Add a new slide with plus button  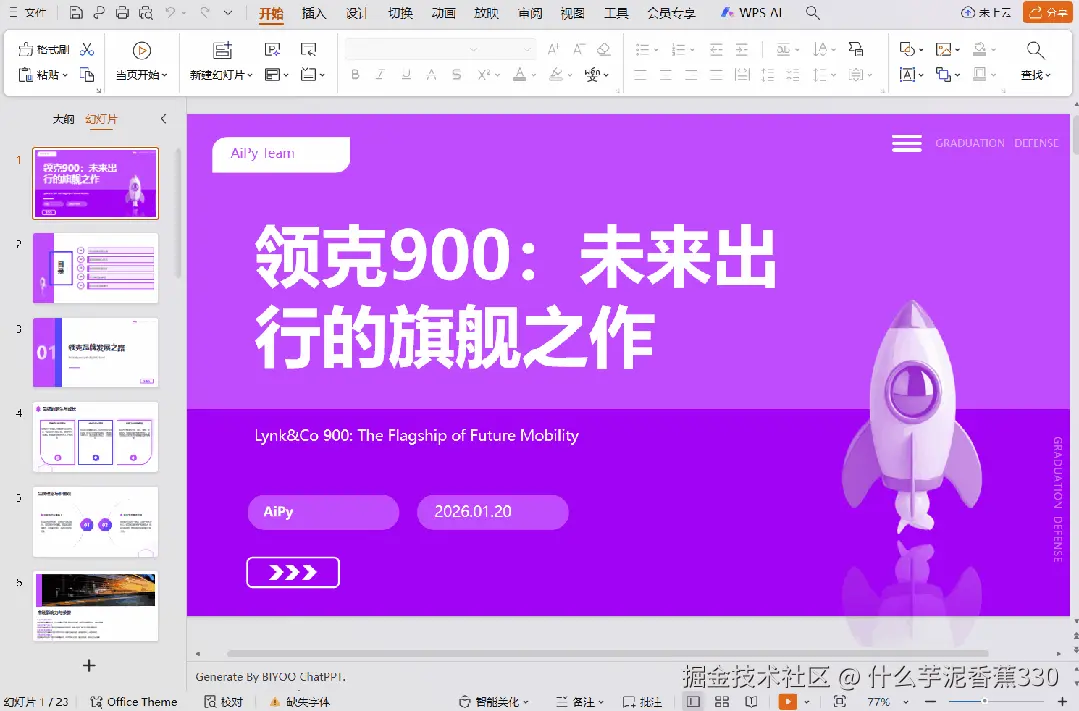(89, 666)
